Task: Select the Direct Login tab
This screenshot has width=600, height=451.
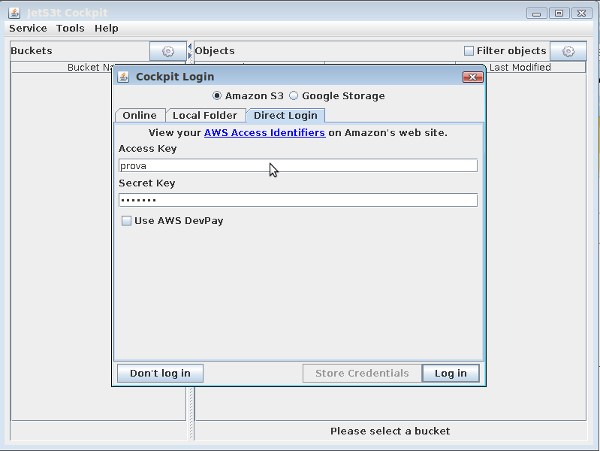Action: click(285, 116)
